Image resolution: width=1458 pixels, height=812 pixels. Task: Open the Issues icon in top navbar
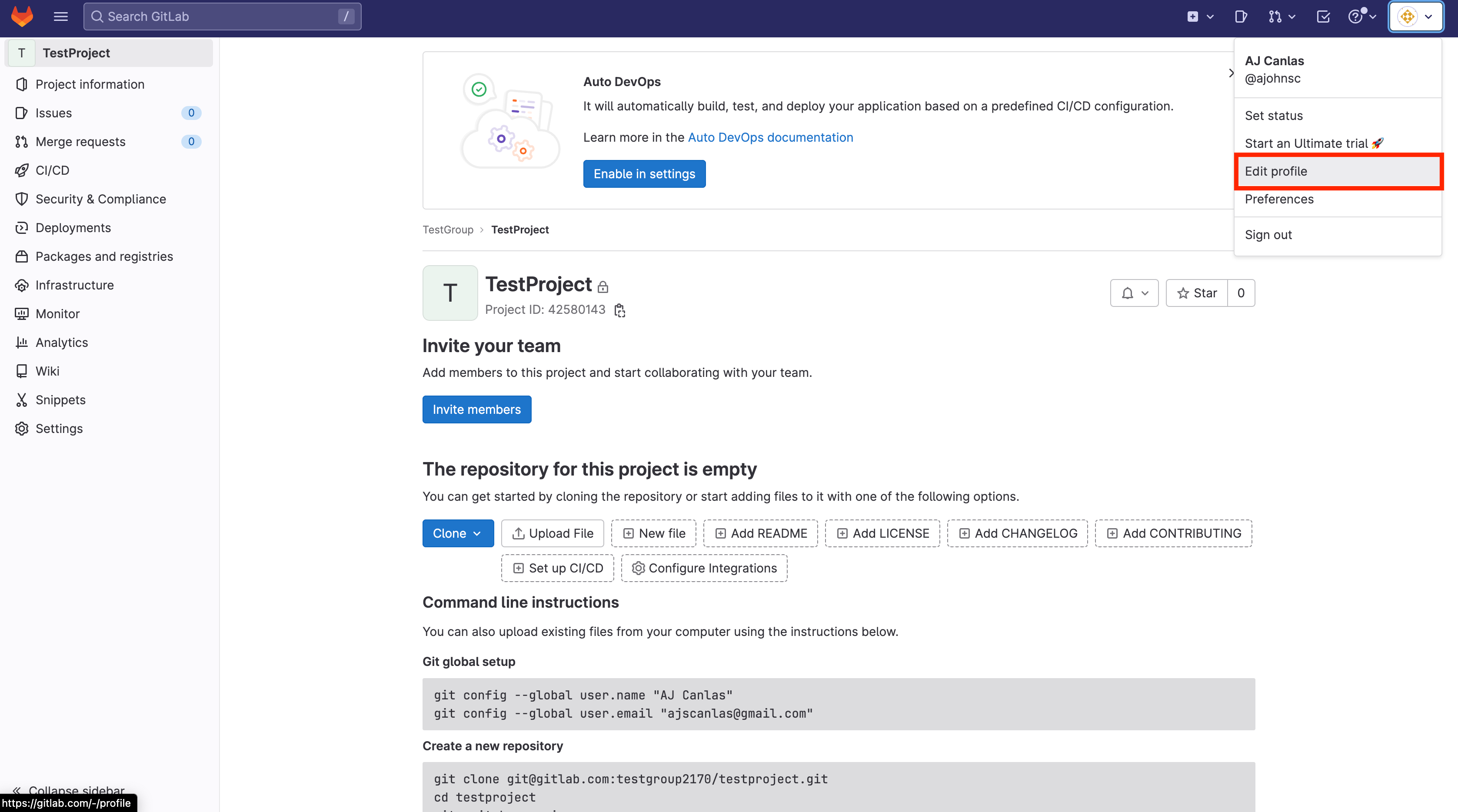pos(1241,17)
